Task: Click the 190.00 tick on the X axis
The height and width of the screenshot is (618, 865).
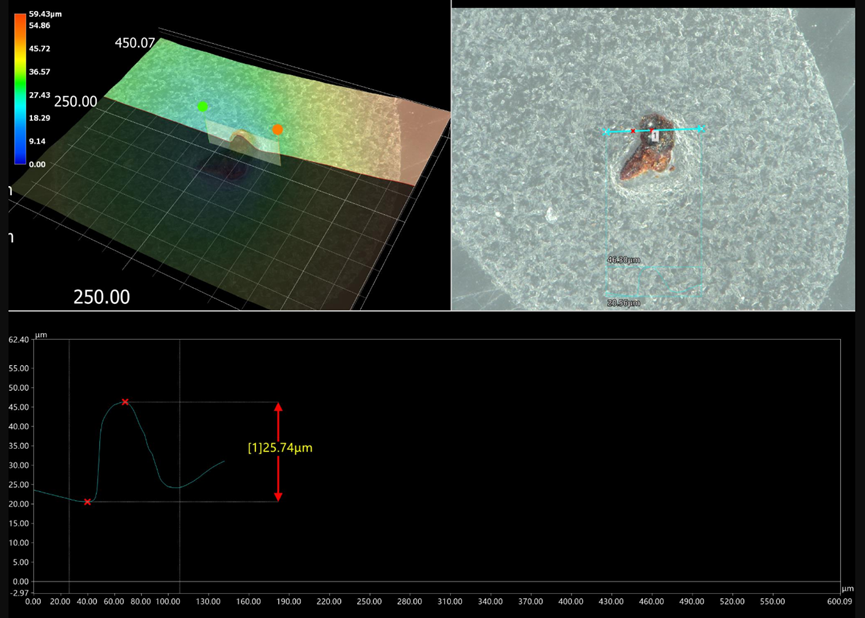Action: (289, 601)
